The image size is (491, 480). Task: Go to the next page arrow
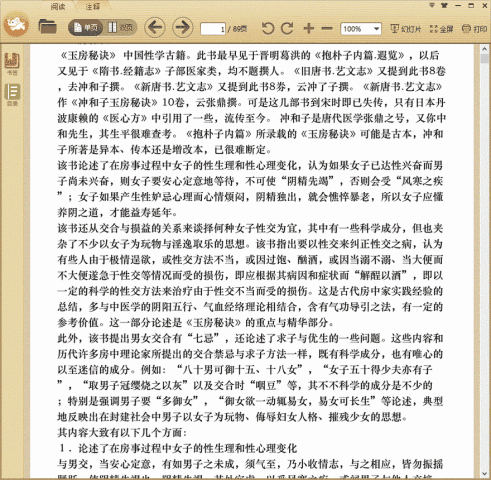[x=182, y=27]
